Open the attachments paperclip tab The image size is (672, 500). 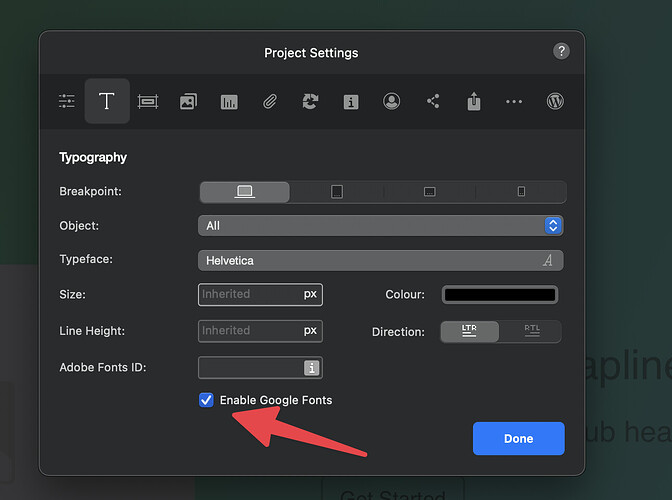[x=270, y=102]
